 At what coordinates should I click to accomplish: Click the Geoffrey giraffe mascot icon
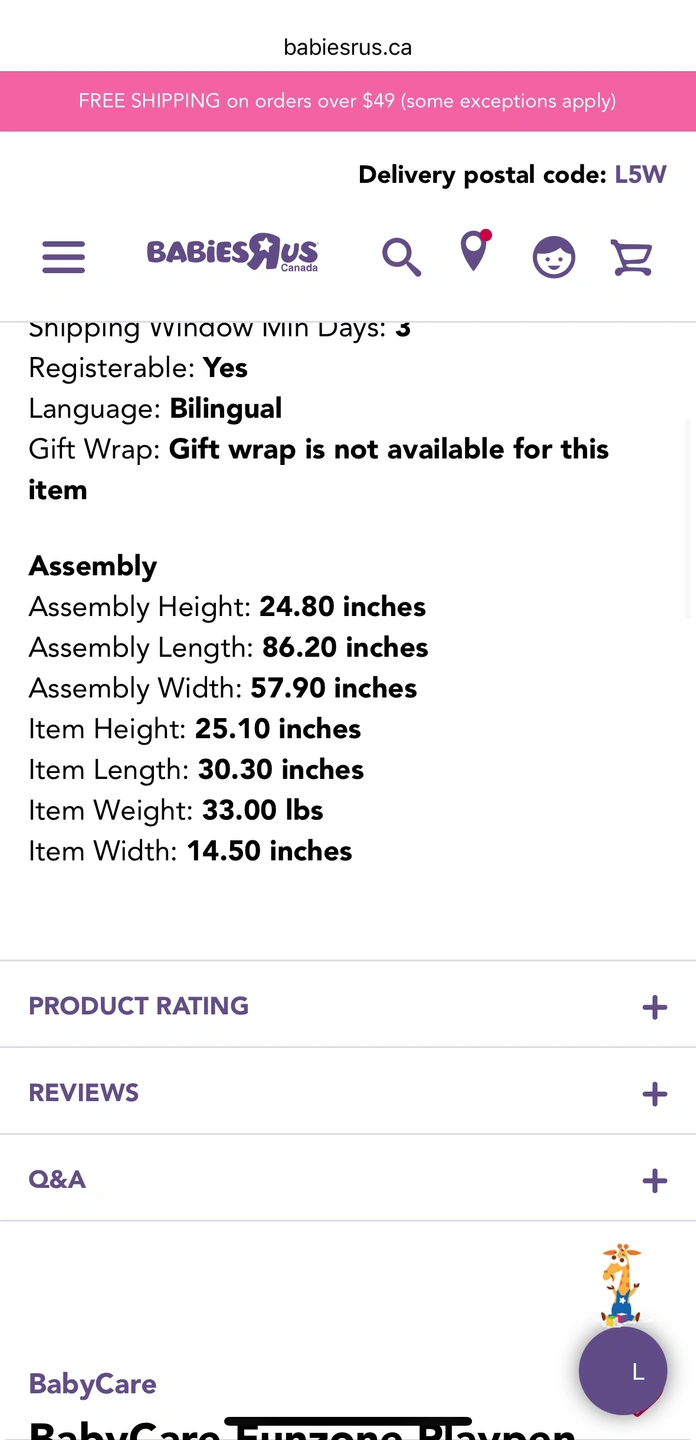click(621, 1284)
